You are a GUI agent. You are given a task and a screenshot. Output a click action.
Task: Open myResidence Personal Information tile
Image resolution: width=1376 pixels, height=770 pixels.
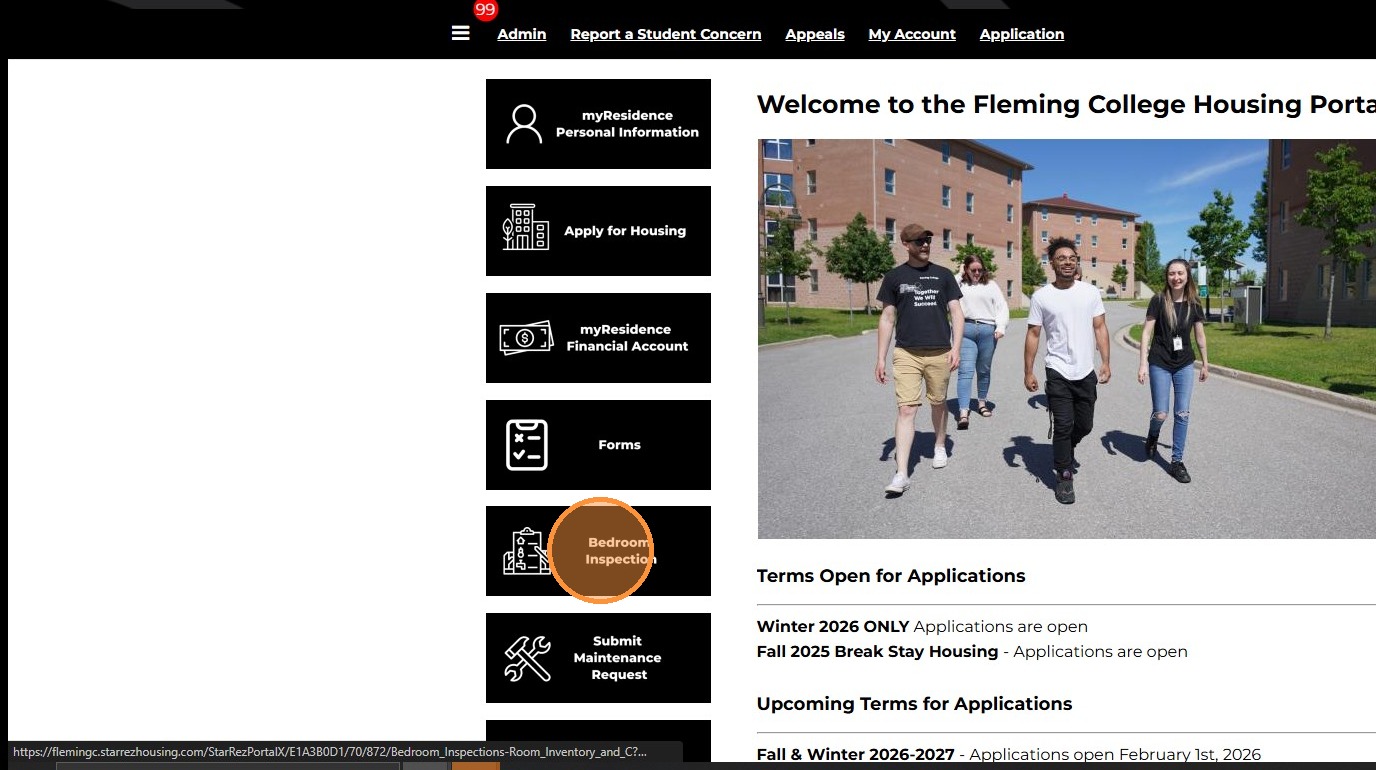[598, 124]
